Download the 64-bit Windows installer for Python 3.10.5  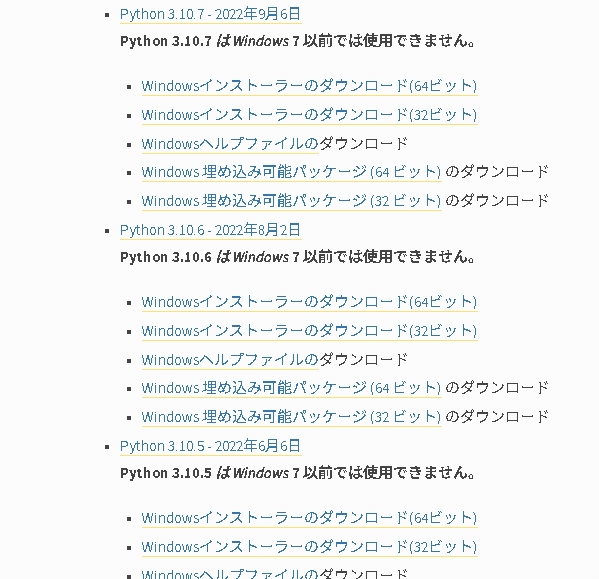tap(309, 518)
